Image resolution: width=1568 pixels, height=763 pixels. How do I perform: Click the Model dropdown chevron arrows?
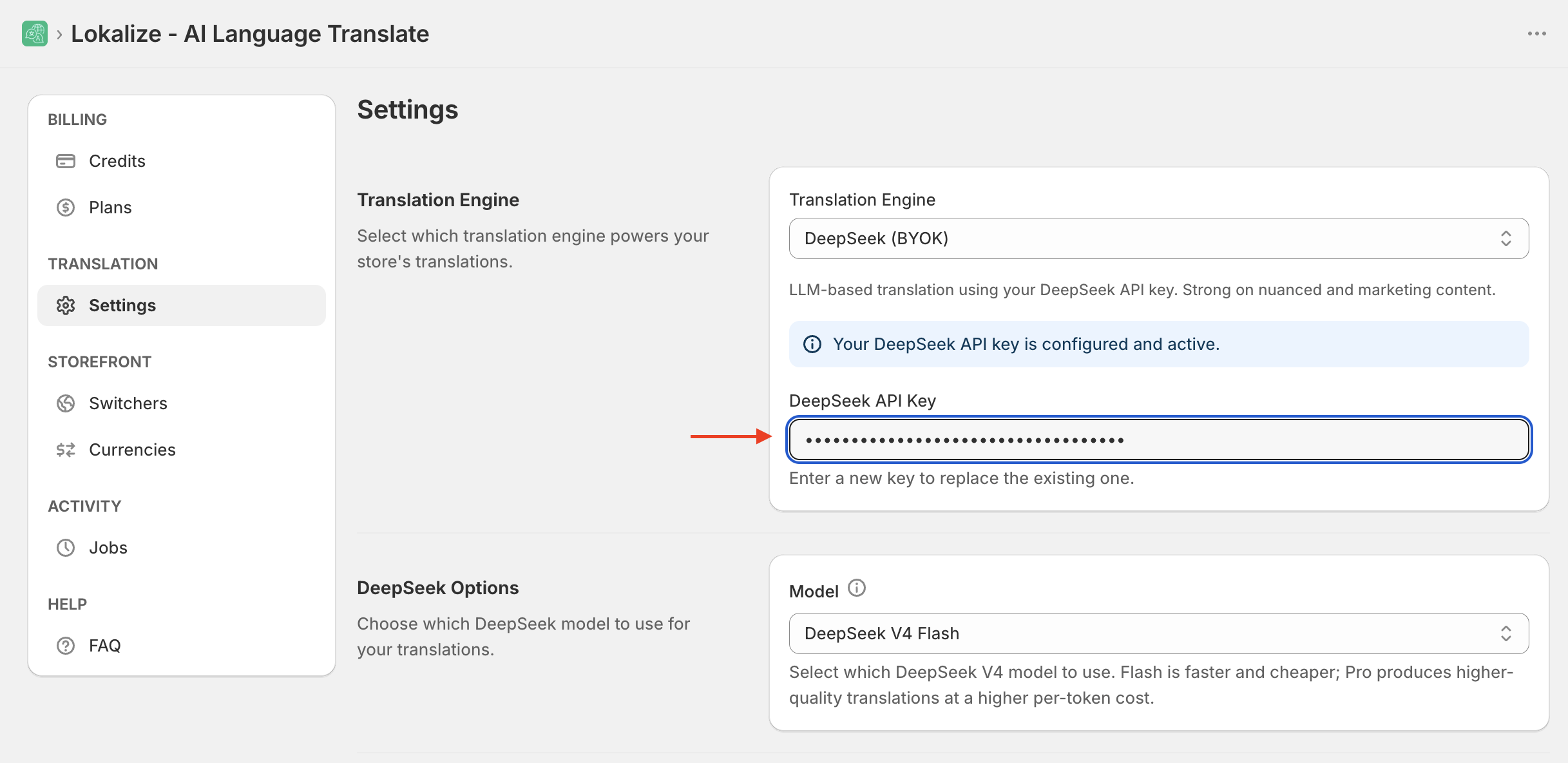point(1506,633)
